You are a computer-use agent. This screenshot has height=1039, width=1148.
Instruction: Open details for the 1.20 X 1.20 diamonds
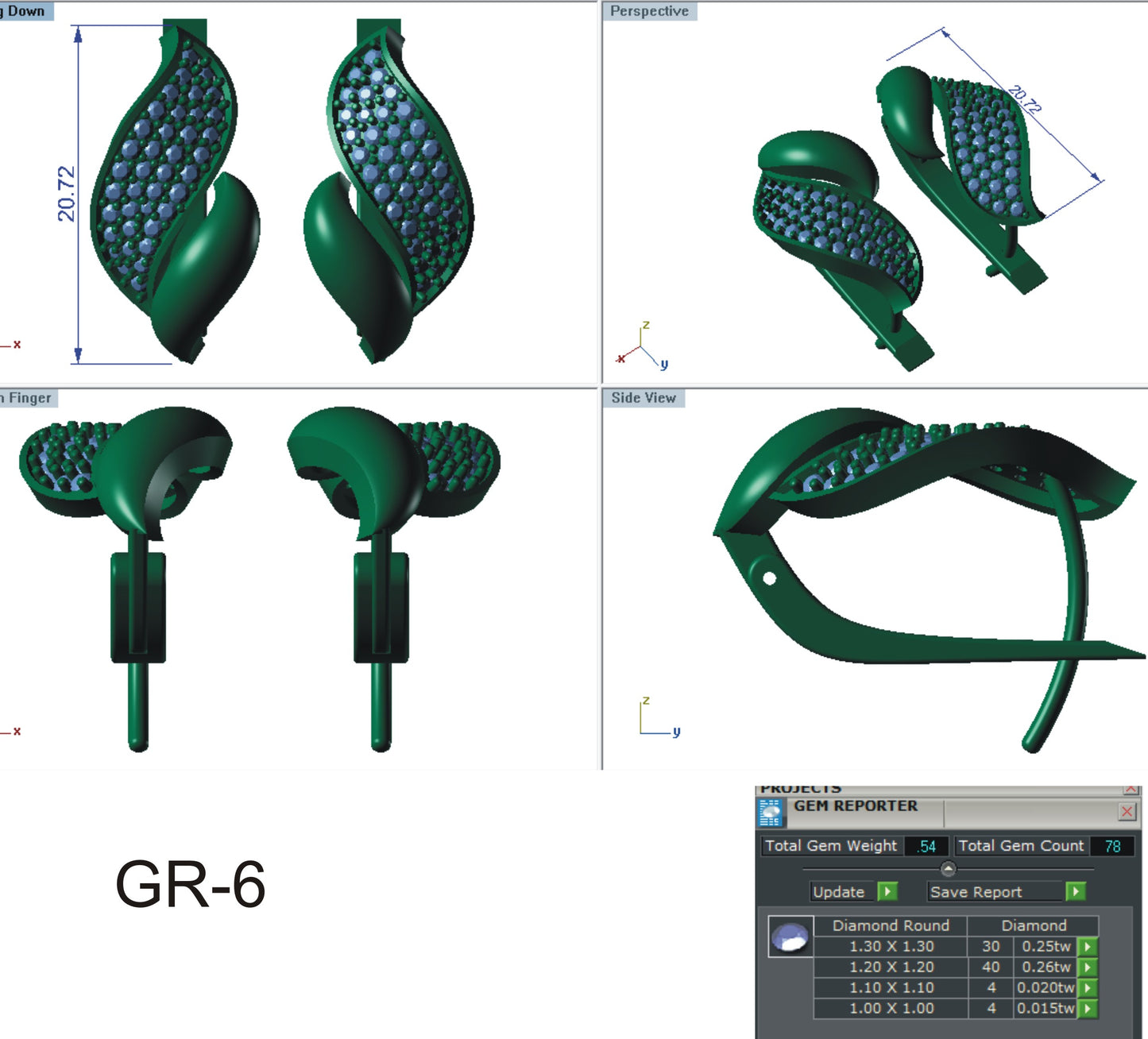click(x=1087, y=968)
